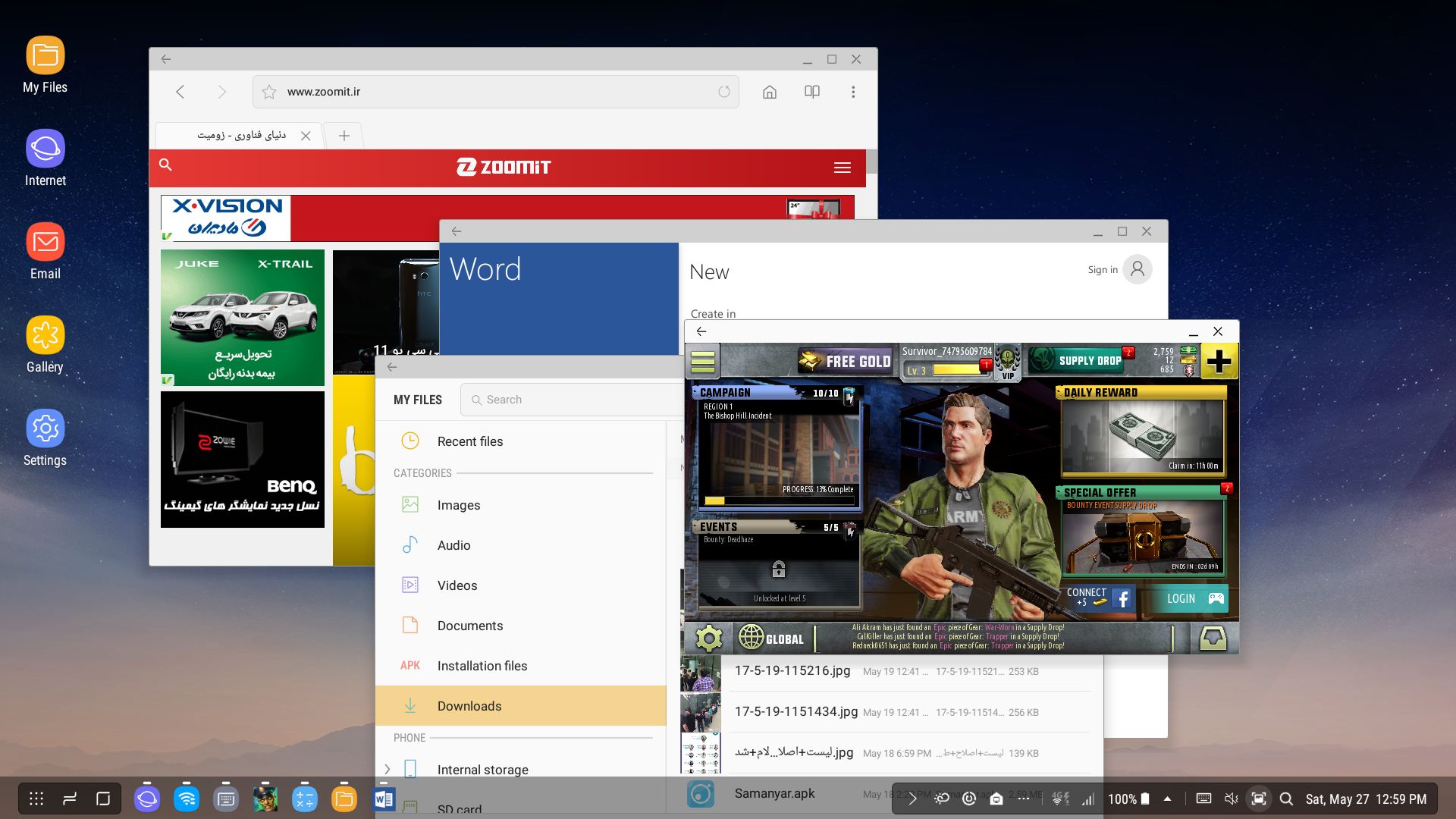Open Internal storage
The height and width of the screenshot is (819, 1456).
coord(482,770)
